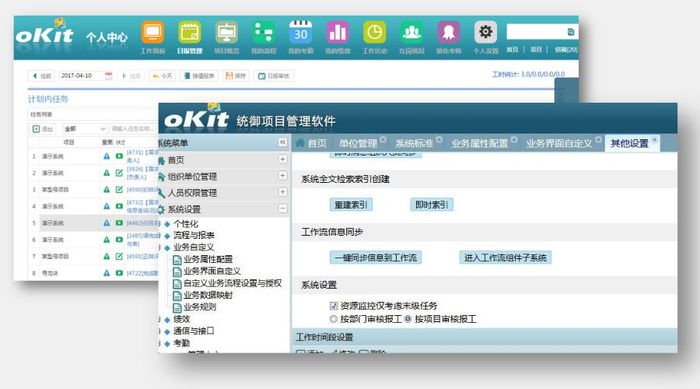Viewport: 700px width, 389px height.
Task: Select the 按部门审核报工 radio button
Action: 333,319
